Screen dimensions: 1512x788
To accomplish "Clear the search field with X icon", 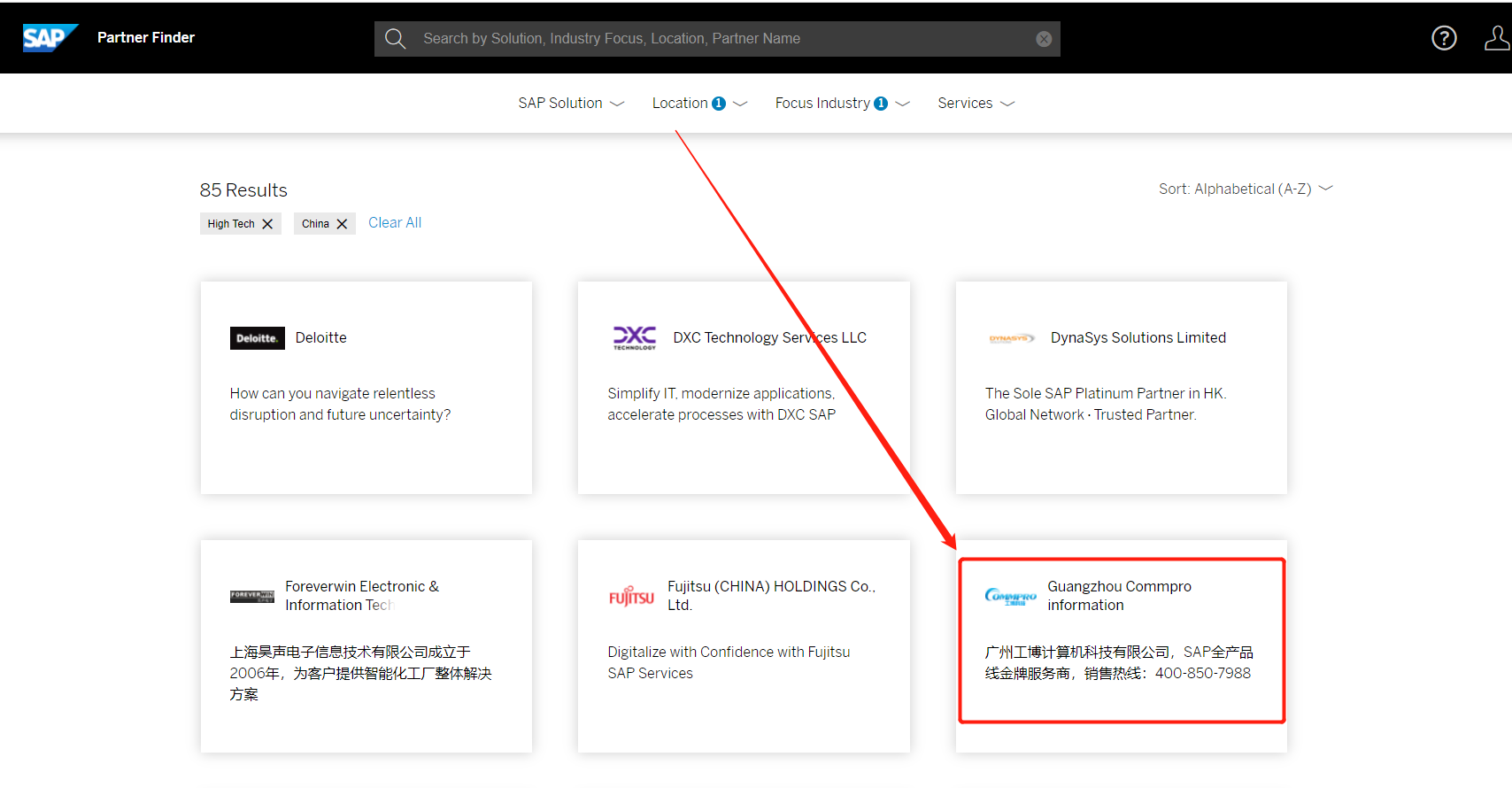I will [1044, 39].
